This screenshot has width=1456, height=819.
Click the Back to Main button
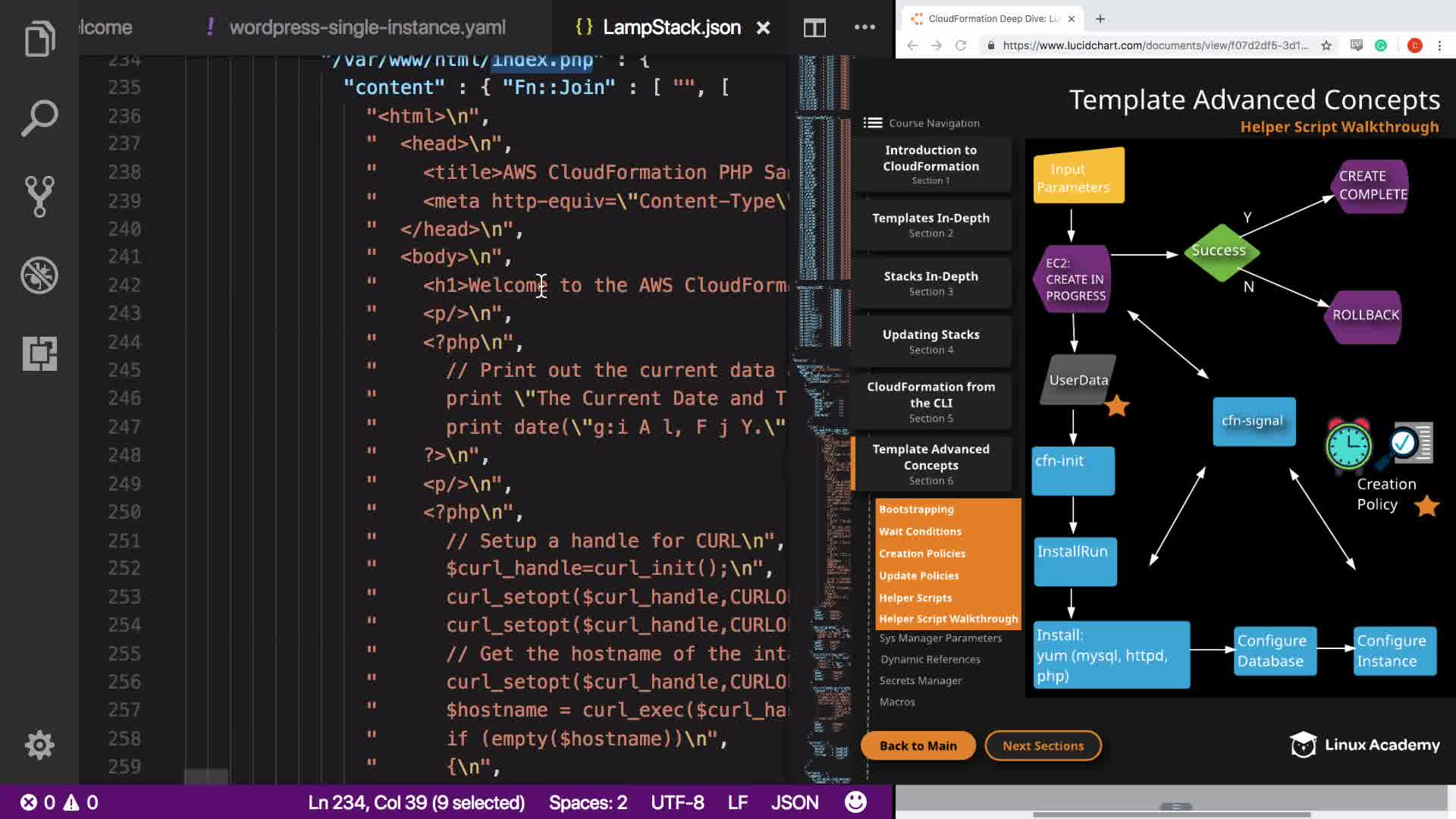point(918,745)
